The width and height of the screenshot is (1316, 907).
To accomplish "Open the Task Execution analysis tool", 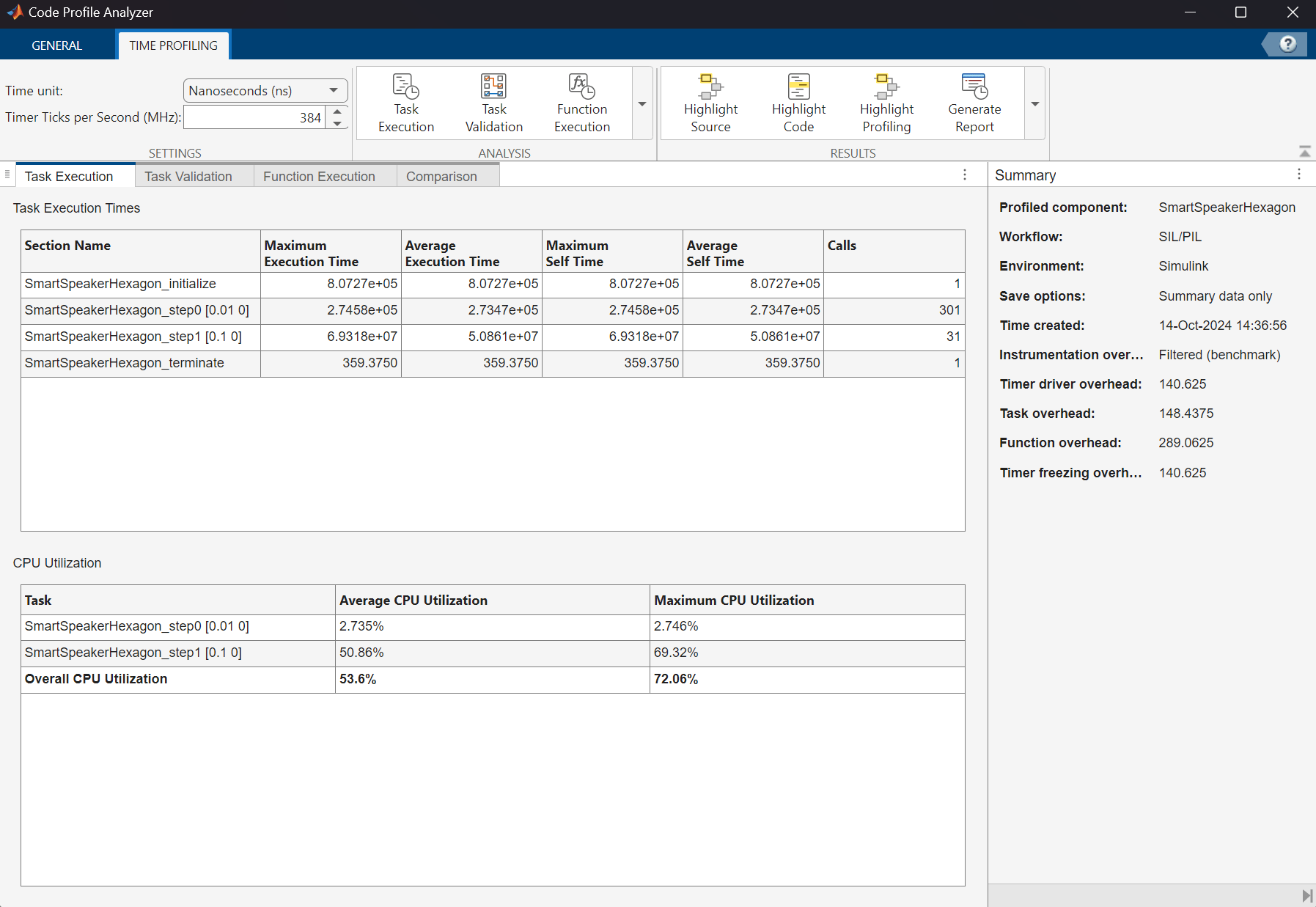I will click(405, 103).
